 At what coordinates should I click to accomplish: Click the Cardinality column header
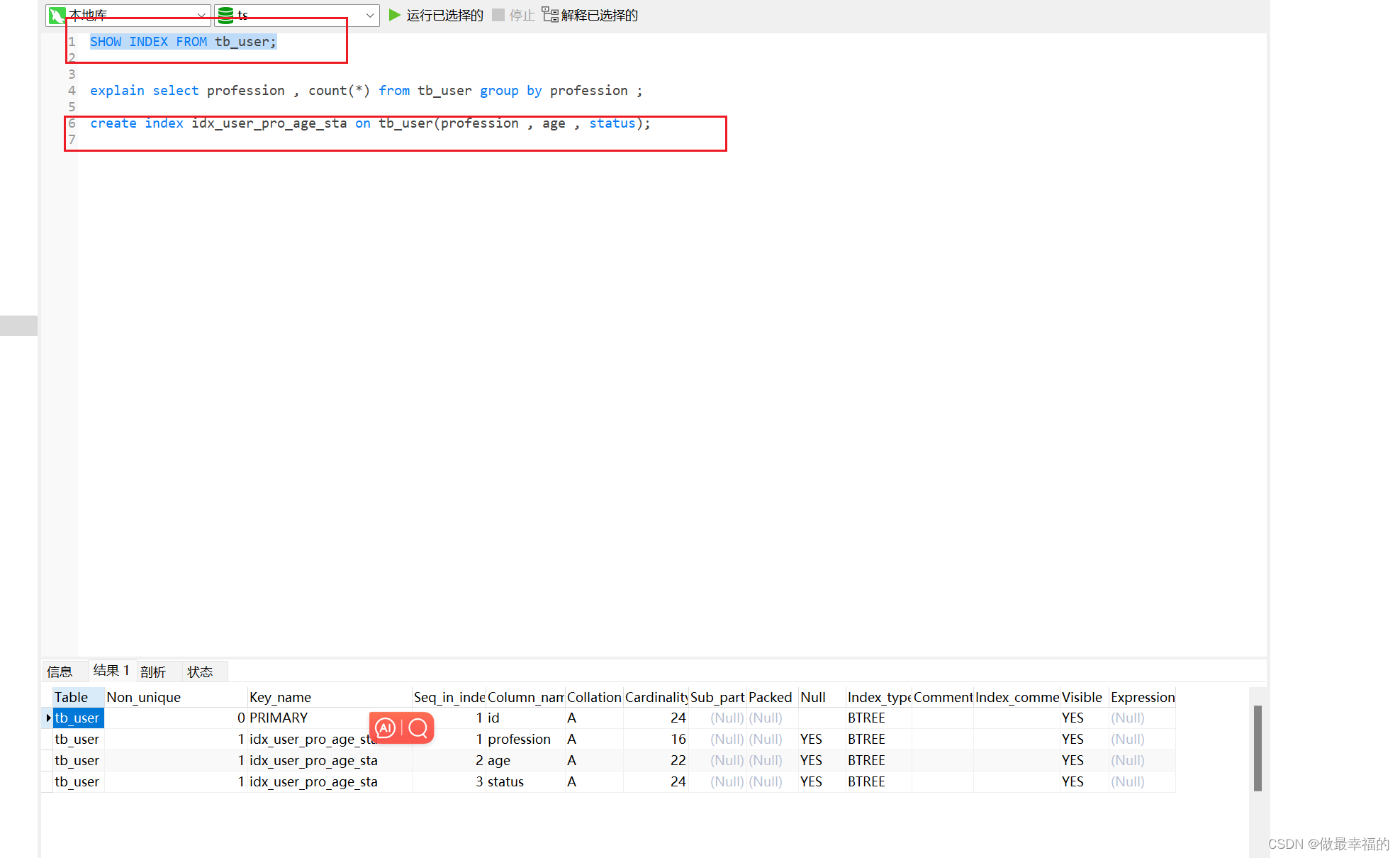pyautogui.click(x=656, y=697)
